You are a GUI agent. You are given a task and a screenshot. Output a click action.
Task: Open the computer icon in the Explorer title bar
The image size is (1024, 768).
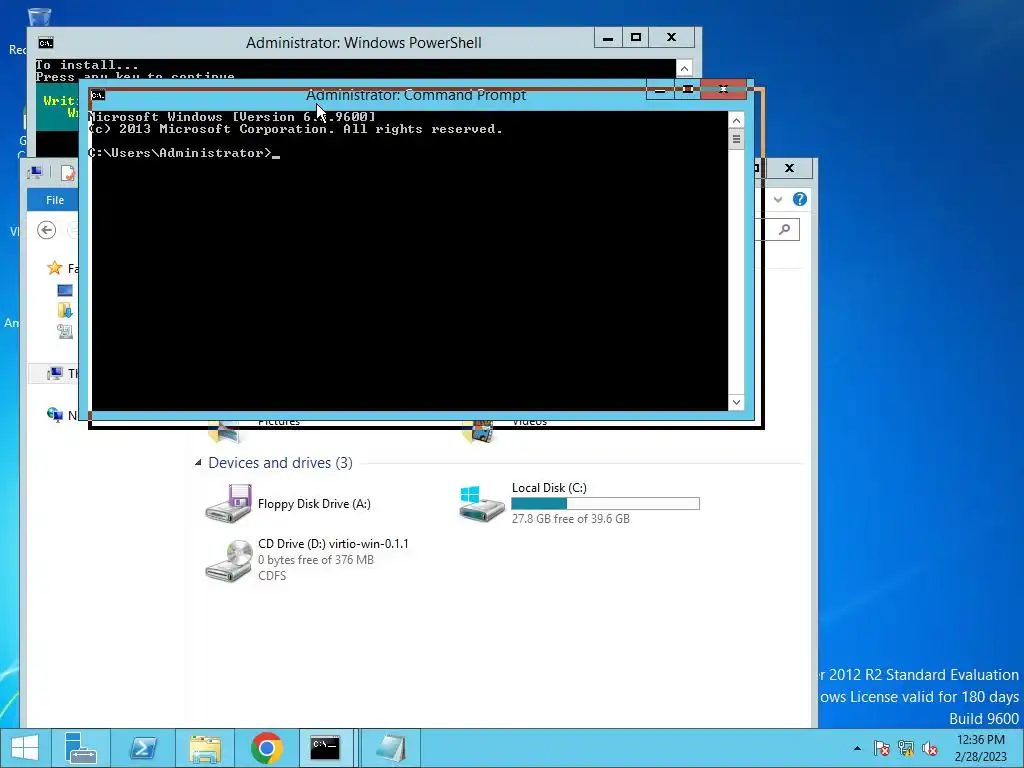click(35, 172)
